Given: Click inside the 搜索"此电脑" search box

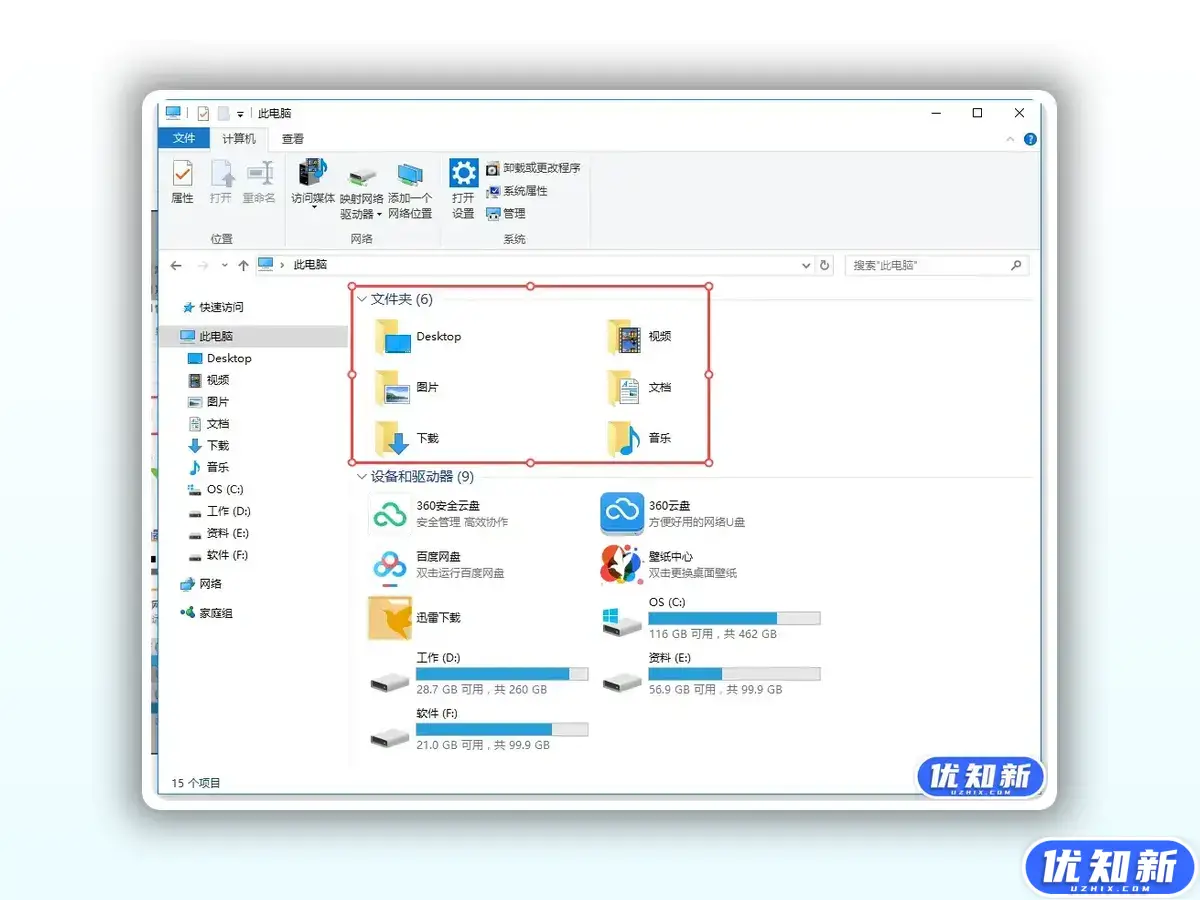Looking at the screenshot, I should coord(930,265).
